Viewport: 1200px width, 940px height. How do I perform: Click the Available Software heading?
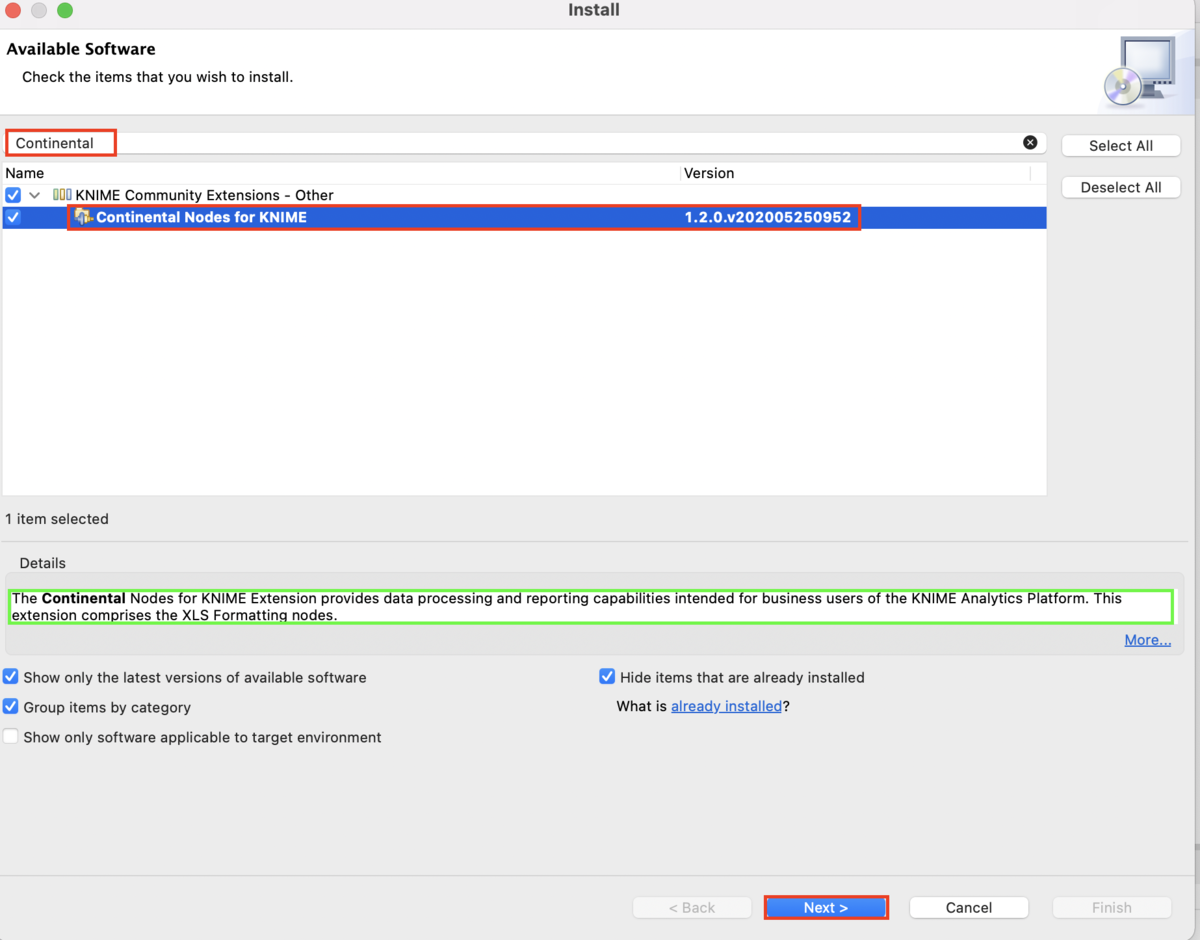click(81, 49)
